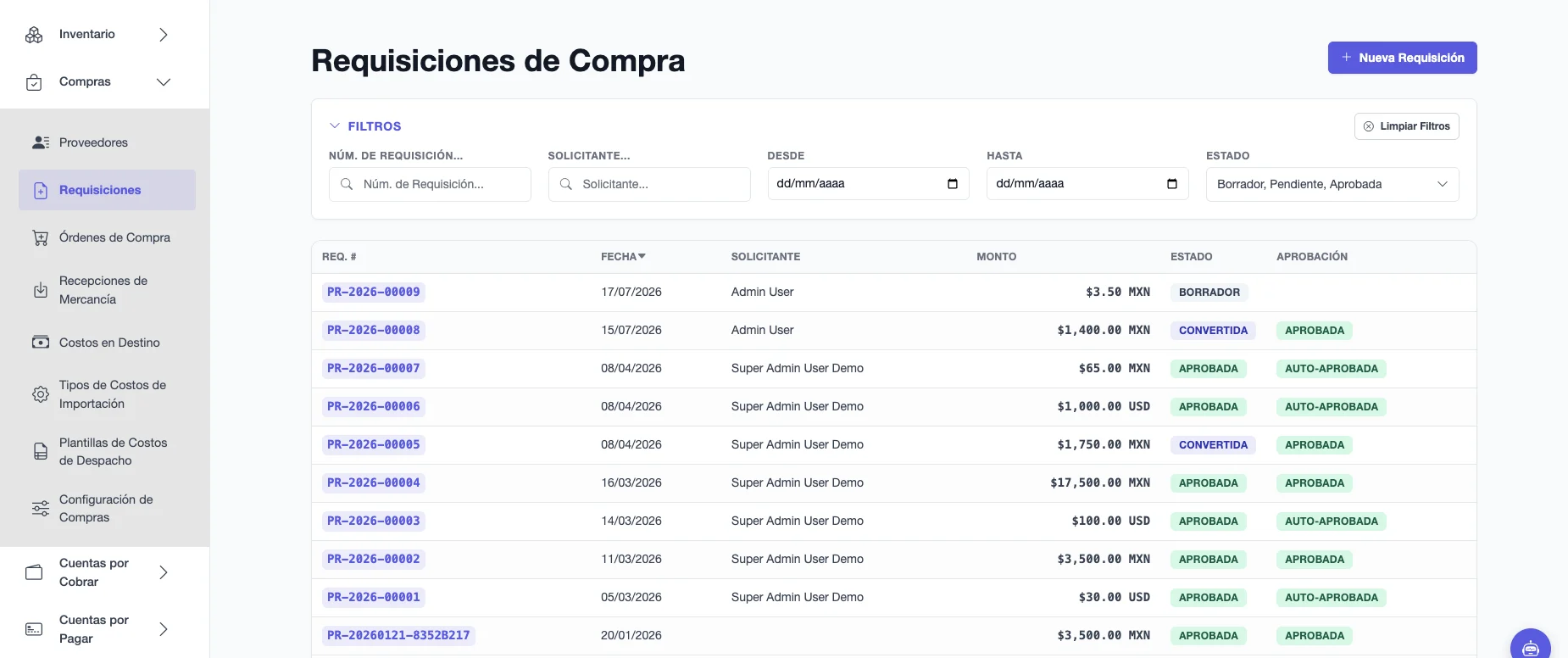Click the 17/07/2026 date cell
The width and height of the screenshot is (1568, 658).
point(631,293)
